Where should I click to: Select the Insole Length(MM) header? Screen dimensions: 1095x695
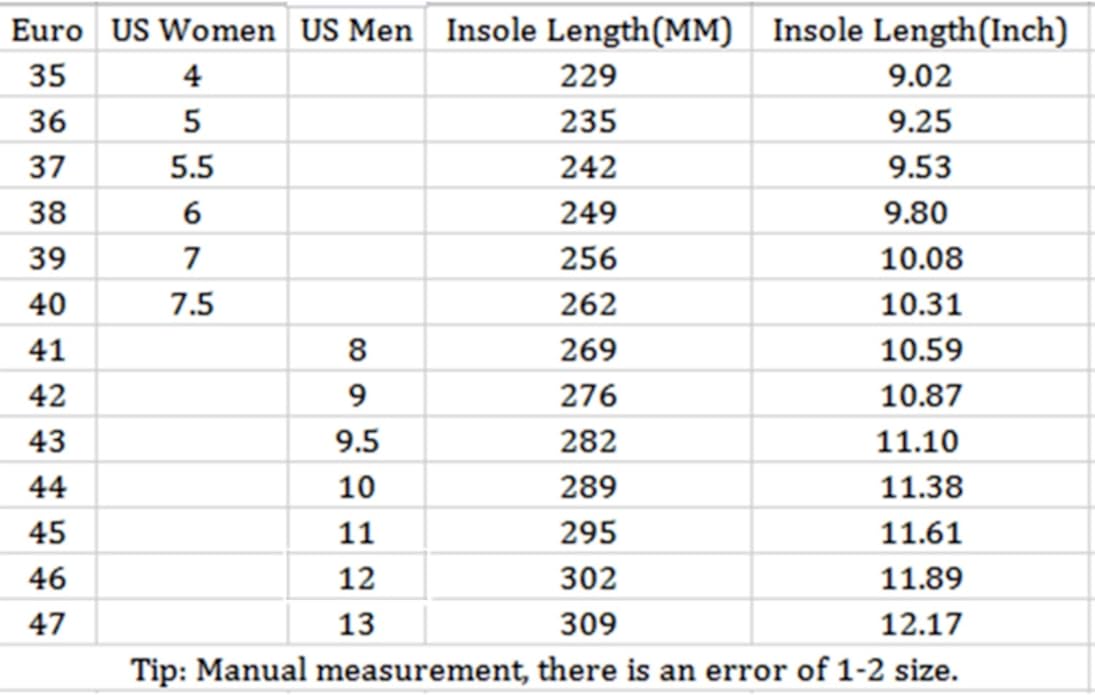click(x=589, y=31)
